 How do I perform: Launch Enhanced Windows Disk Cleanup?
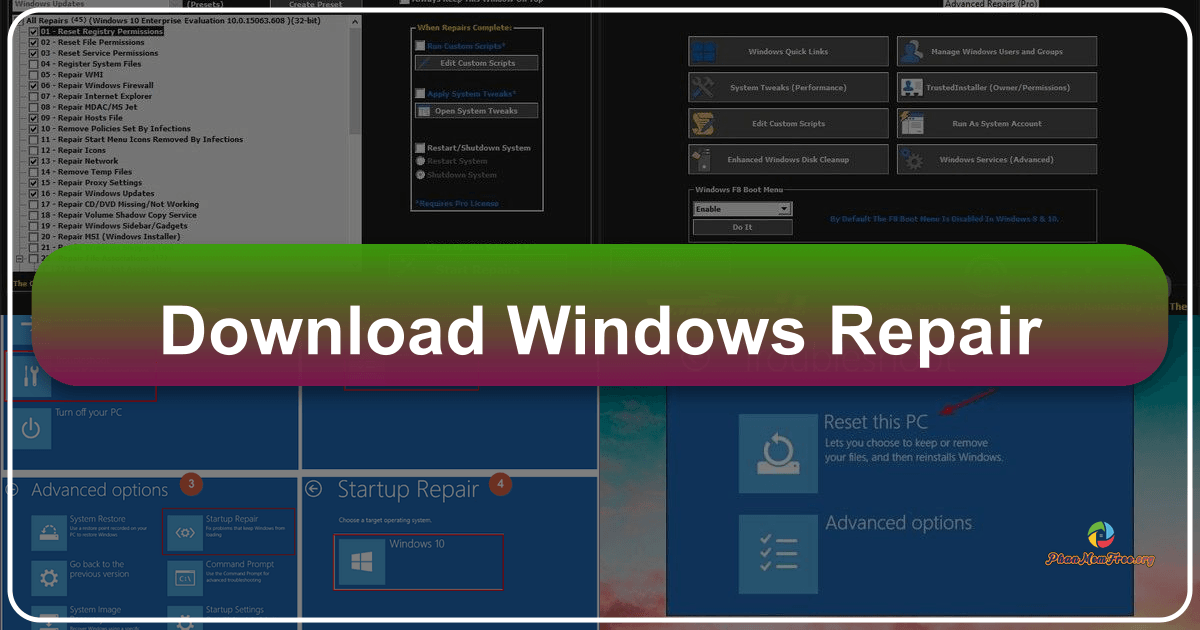point(787,159)
